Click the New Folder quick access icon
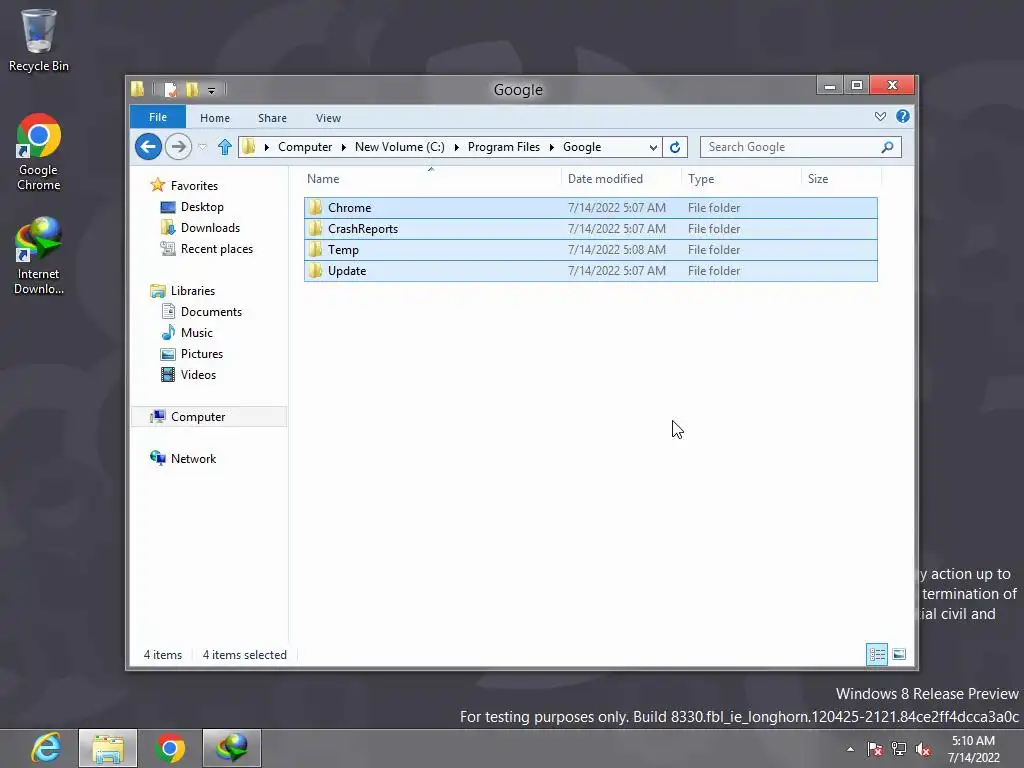1024x768 pixels. [192, 89]
